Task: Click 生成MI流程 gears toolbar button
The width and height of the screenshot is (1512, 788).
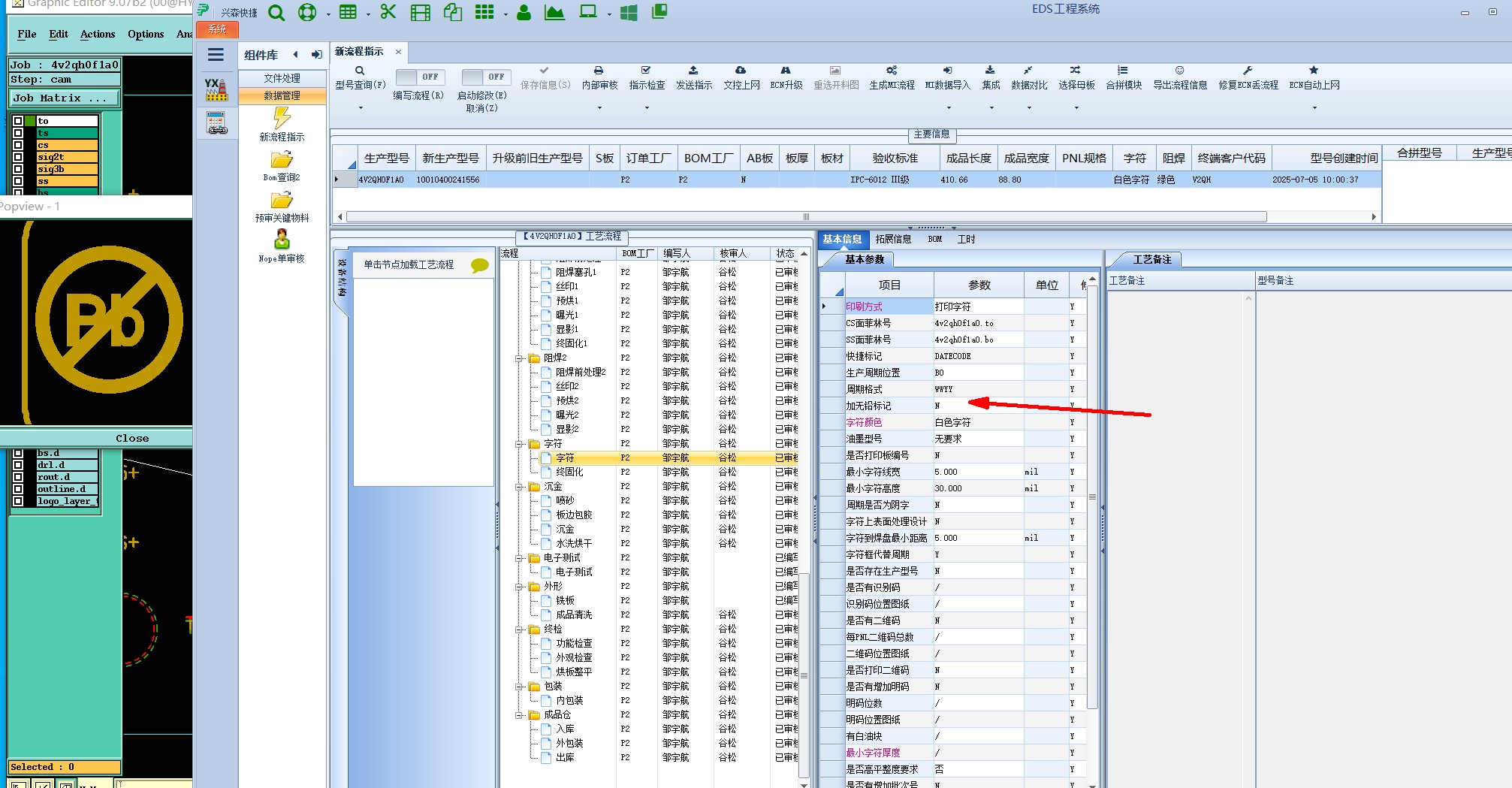Action: (892, 78)
